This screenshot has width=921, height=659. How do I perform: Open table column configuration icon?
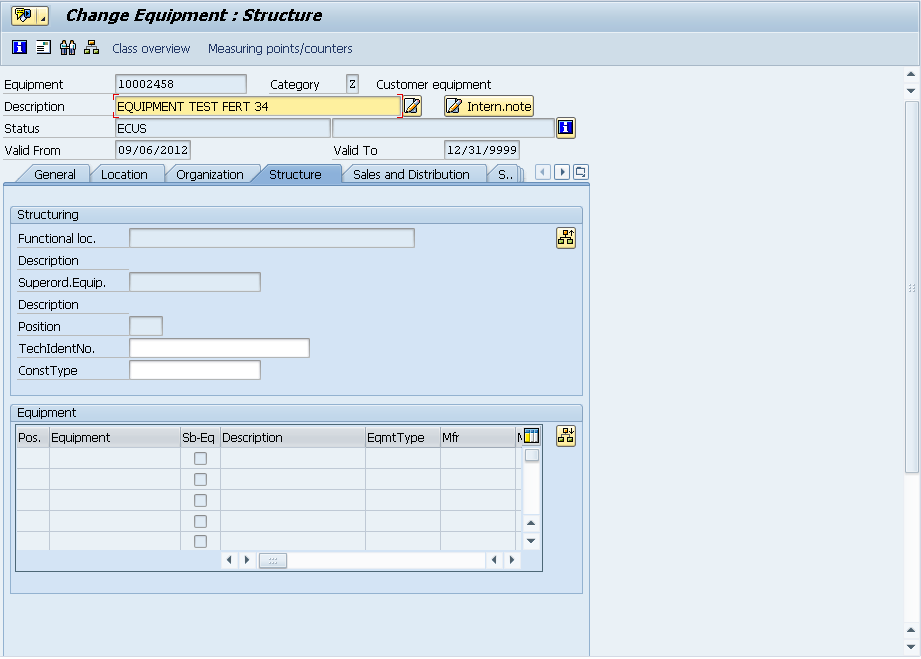point(531,436)
